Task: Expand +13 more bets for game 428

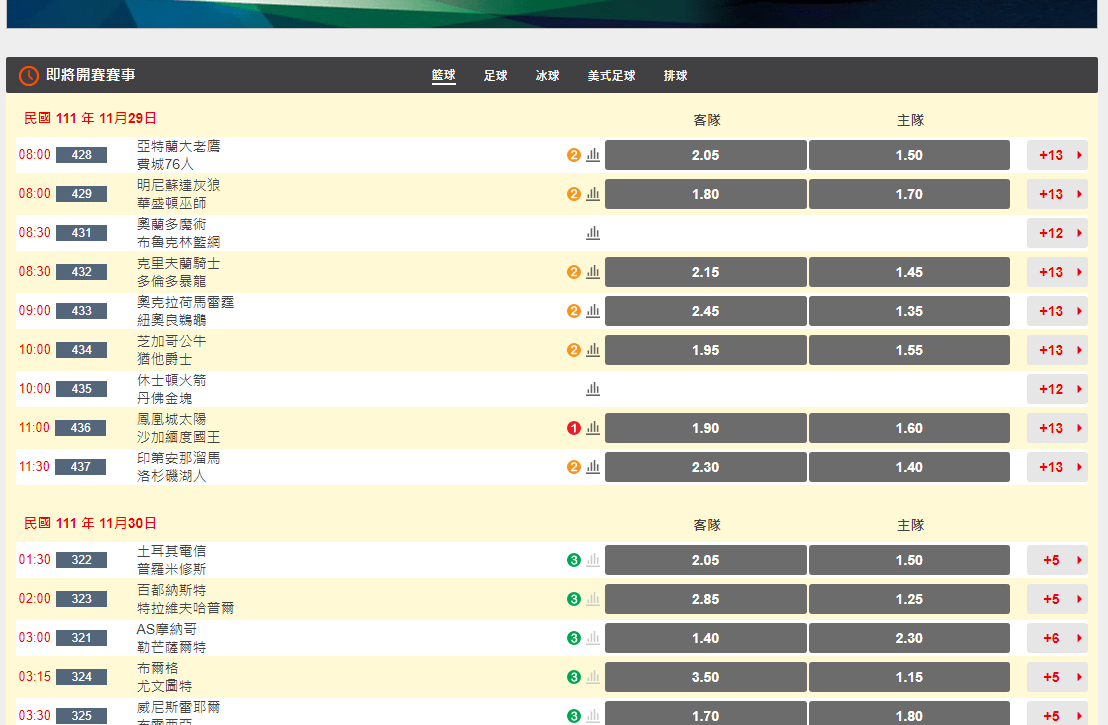Action: (1057, 155)
